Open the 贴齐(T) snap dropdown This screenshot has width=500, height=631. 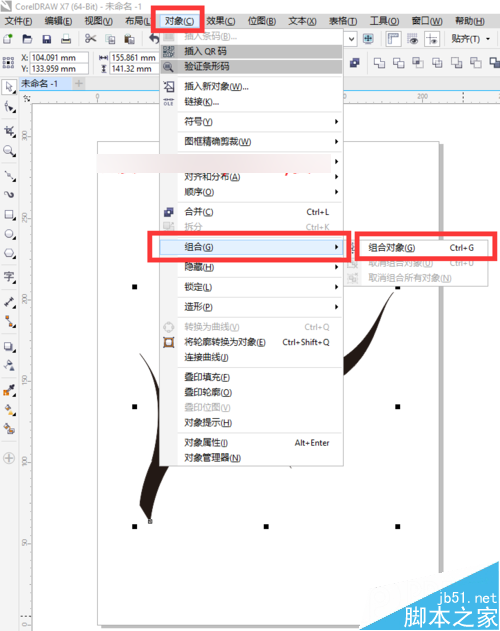tap(488, 39)
